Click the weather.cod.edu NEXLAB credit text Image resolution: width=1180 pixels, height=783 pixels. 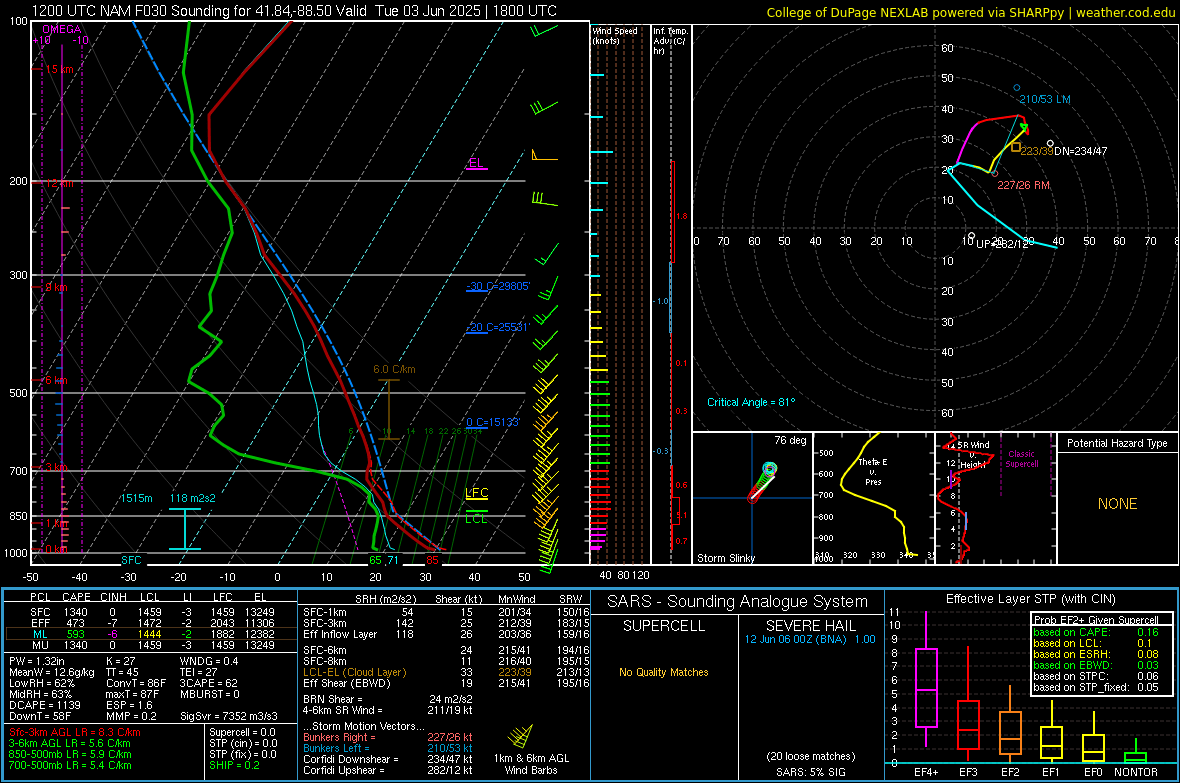(970, 12)
